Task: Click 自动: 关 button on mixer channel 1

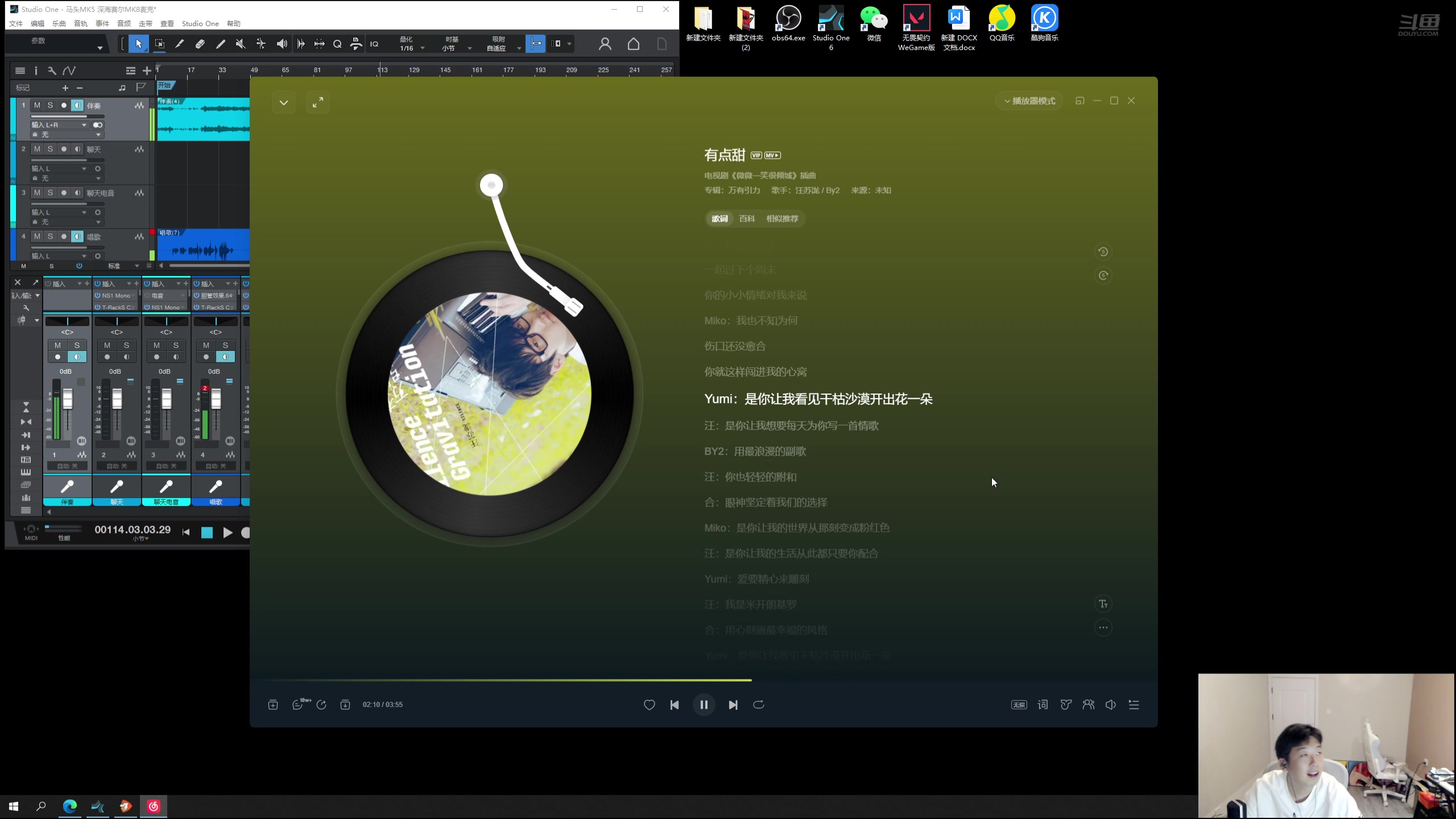Action: pyautogui.click(x=67, y=466)
